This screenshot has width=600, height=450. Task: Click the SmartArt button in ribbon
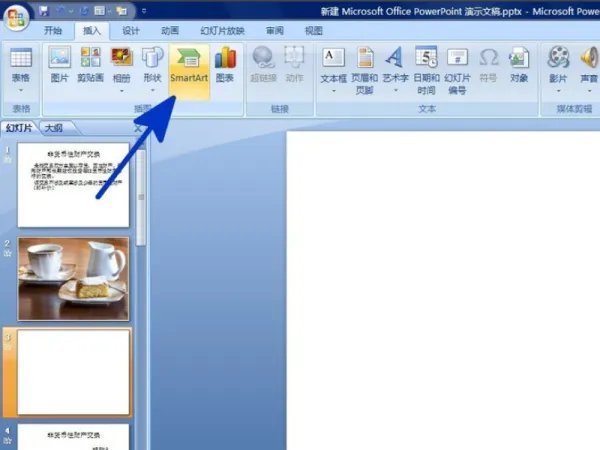point(189,68)
